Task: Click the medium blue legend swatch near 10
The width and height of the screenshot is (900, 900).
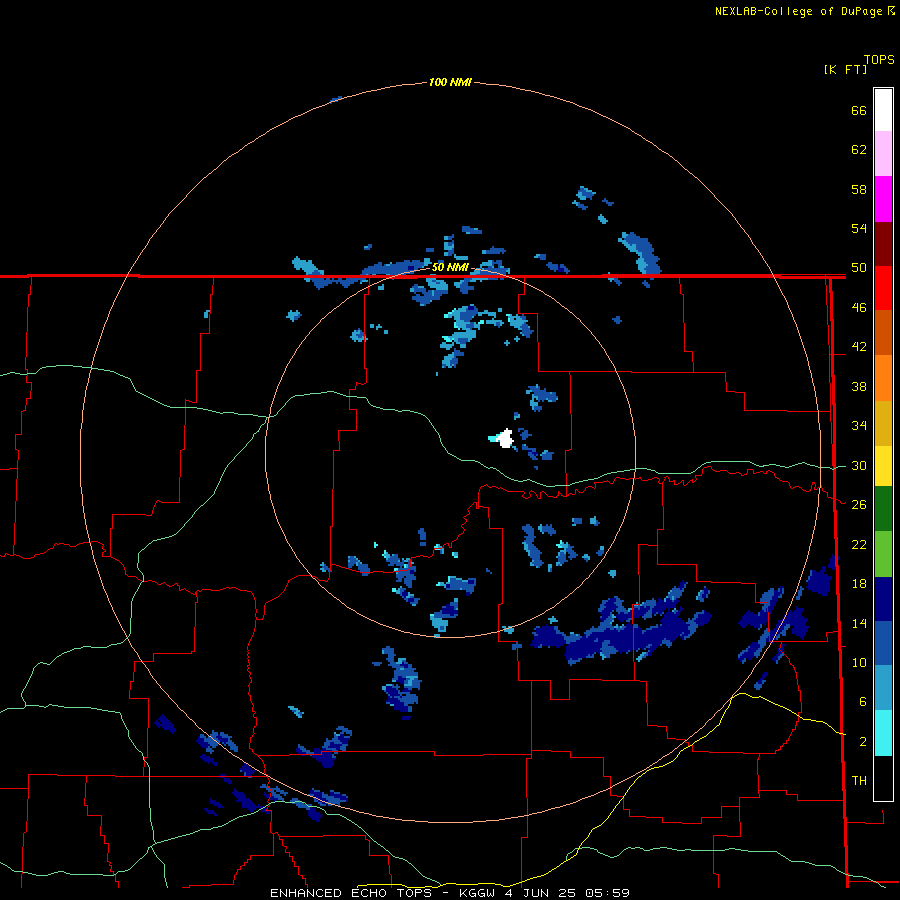Action: pos(883,643)
